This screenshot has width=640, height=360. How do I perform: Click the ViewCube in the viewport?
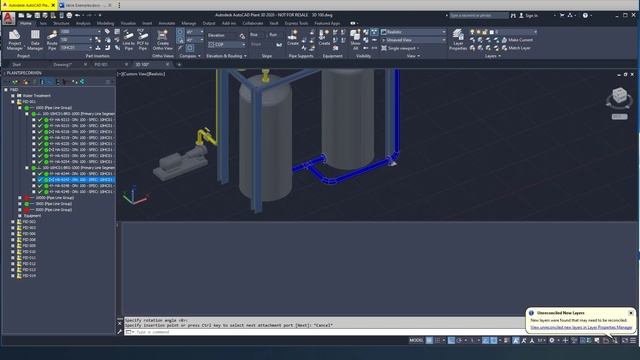(x=619, y=97)
